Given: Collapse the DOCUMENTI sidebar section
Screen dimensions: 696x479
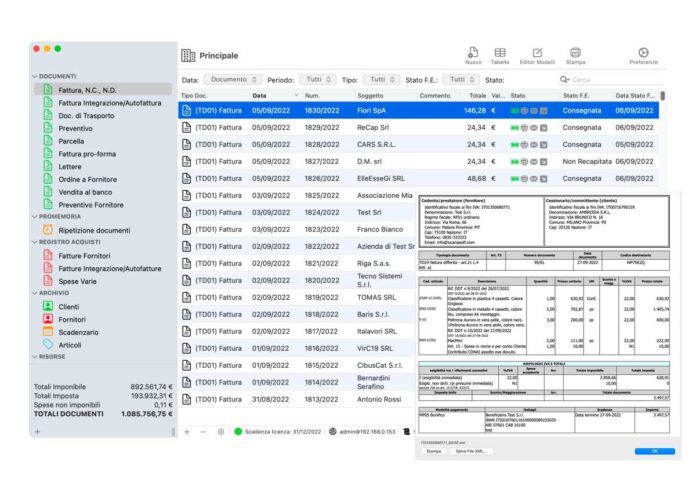Looking at the screenshot, I should click(35, 76).
